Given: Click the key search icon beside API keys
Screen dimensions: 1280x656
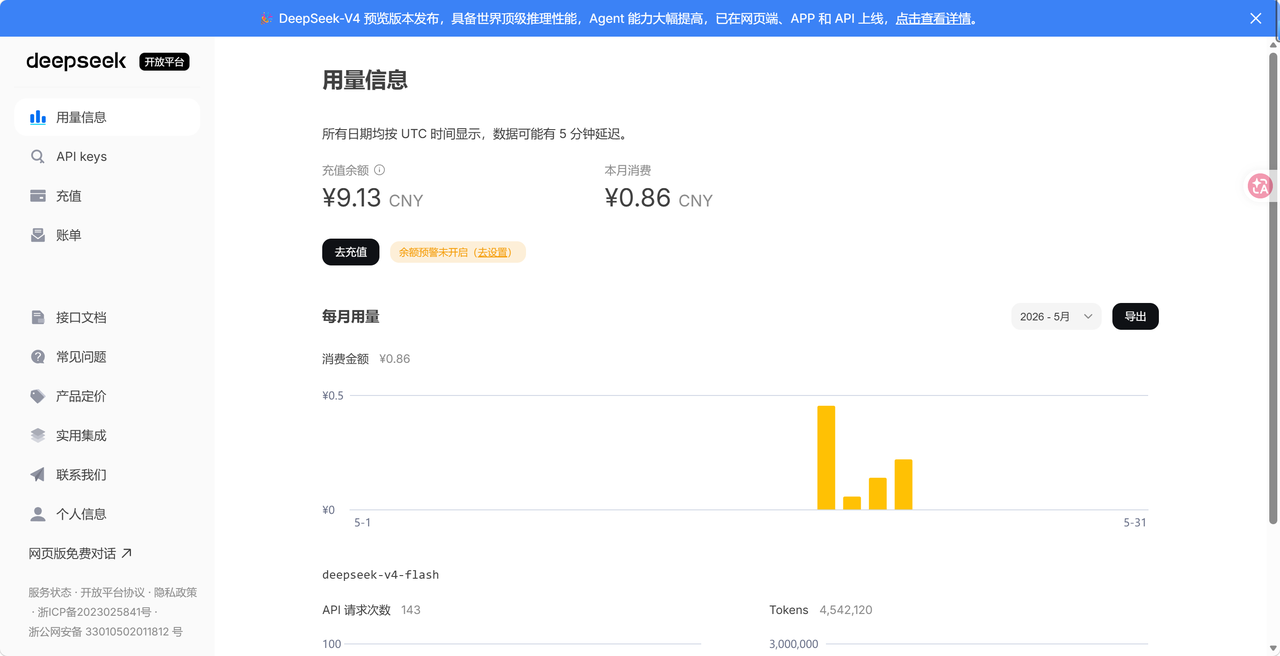Looking at the screenshot, I should click(x=38, y=157).
